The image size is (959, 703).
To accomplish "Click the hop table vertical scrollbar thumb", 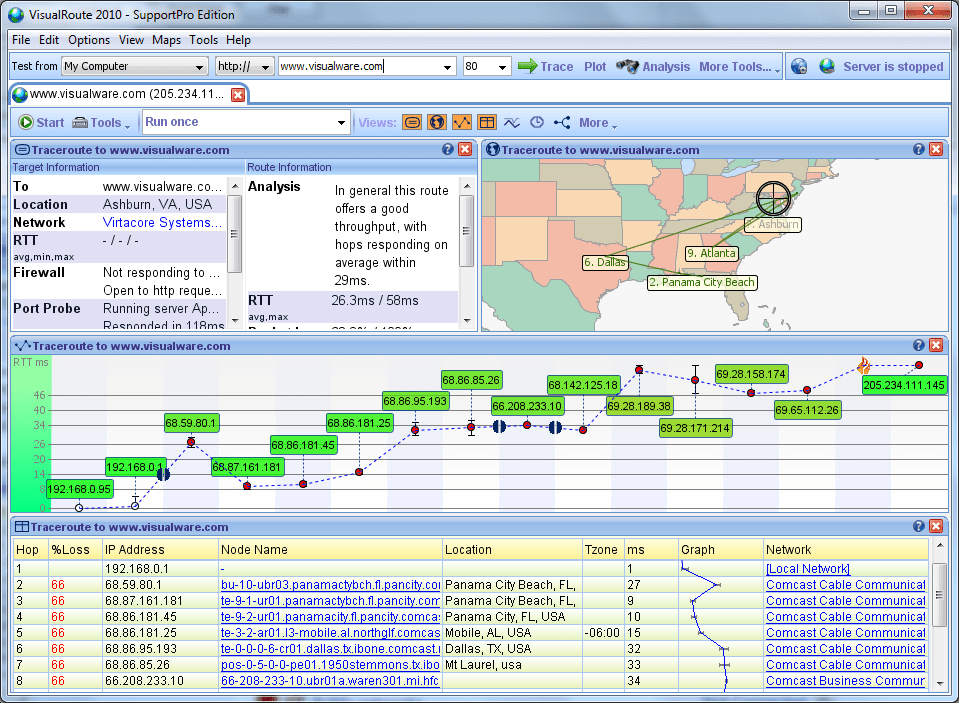I will click(x=939, y=594).
